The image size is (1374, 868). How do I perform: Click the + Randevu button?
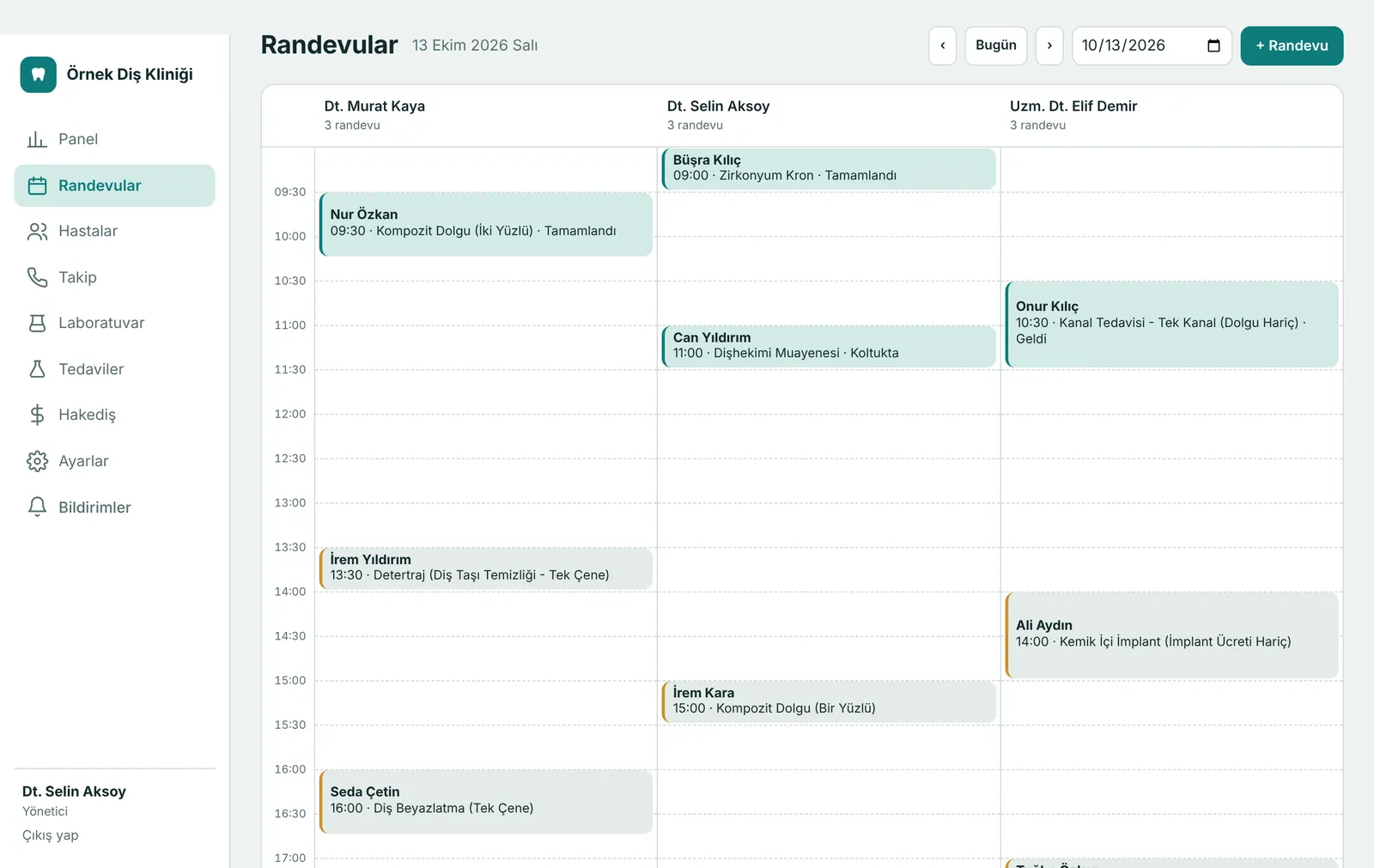[1292, 46]
